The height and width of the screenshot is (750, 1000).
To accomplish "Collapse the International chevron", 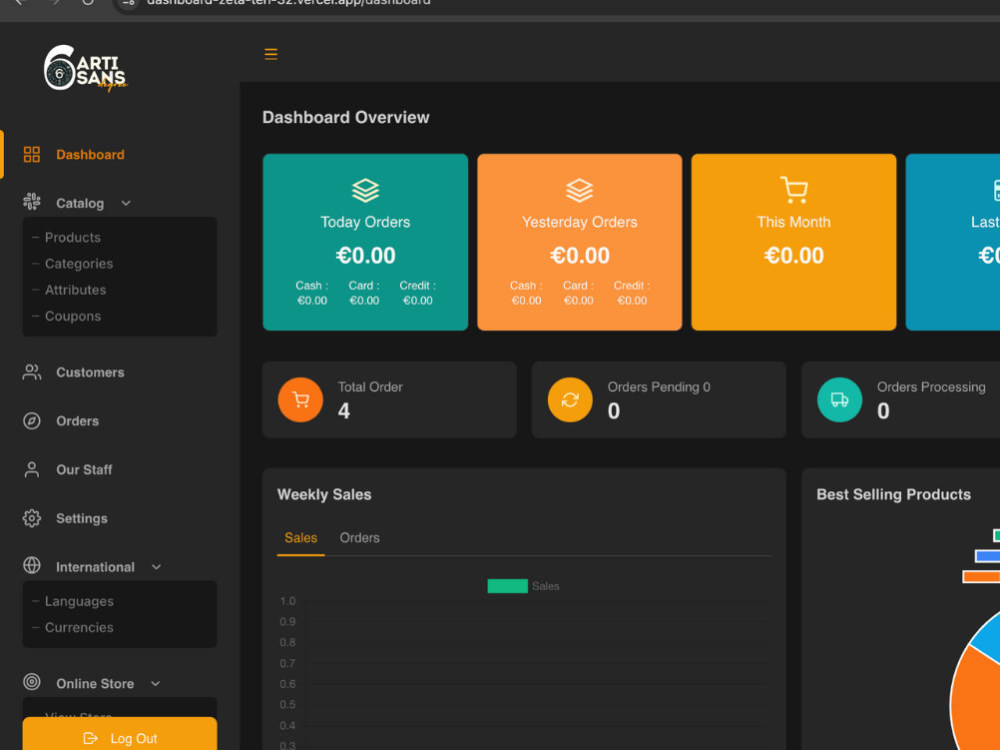I will (156, 566).
